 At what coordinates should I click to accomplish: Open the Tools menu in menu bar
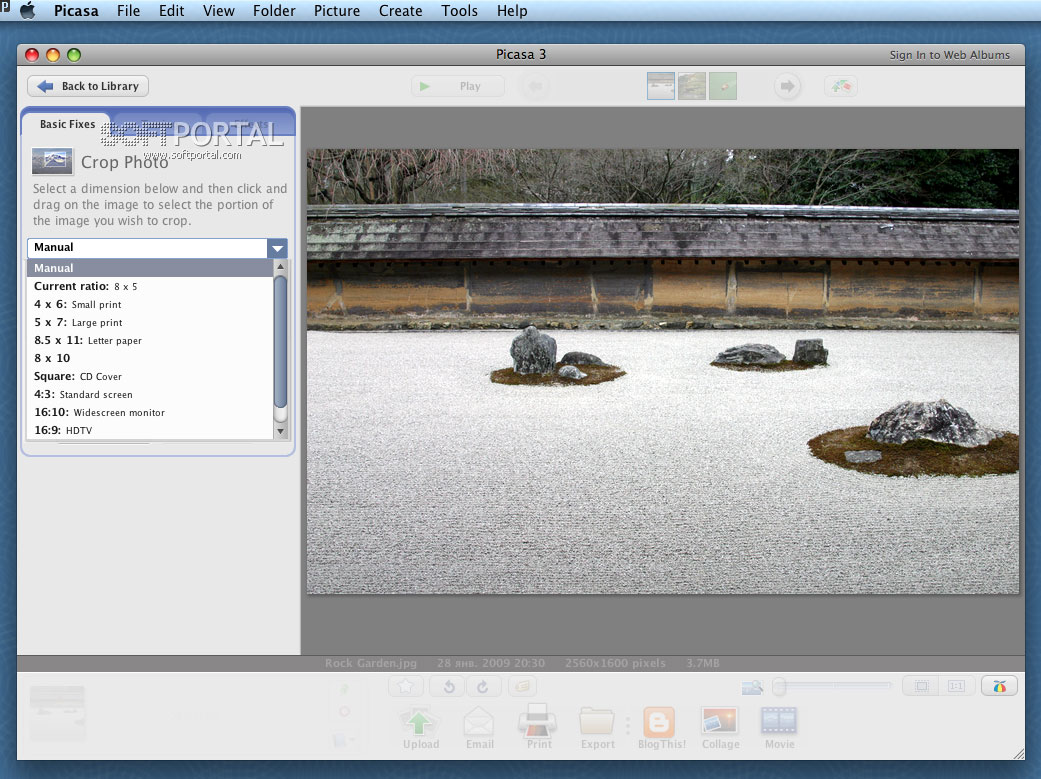click(459, 11)
